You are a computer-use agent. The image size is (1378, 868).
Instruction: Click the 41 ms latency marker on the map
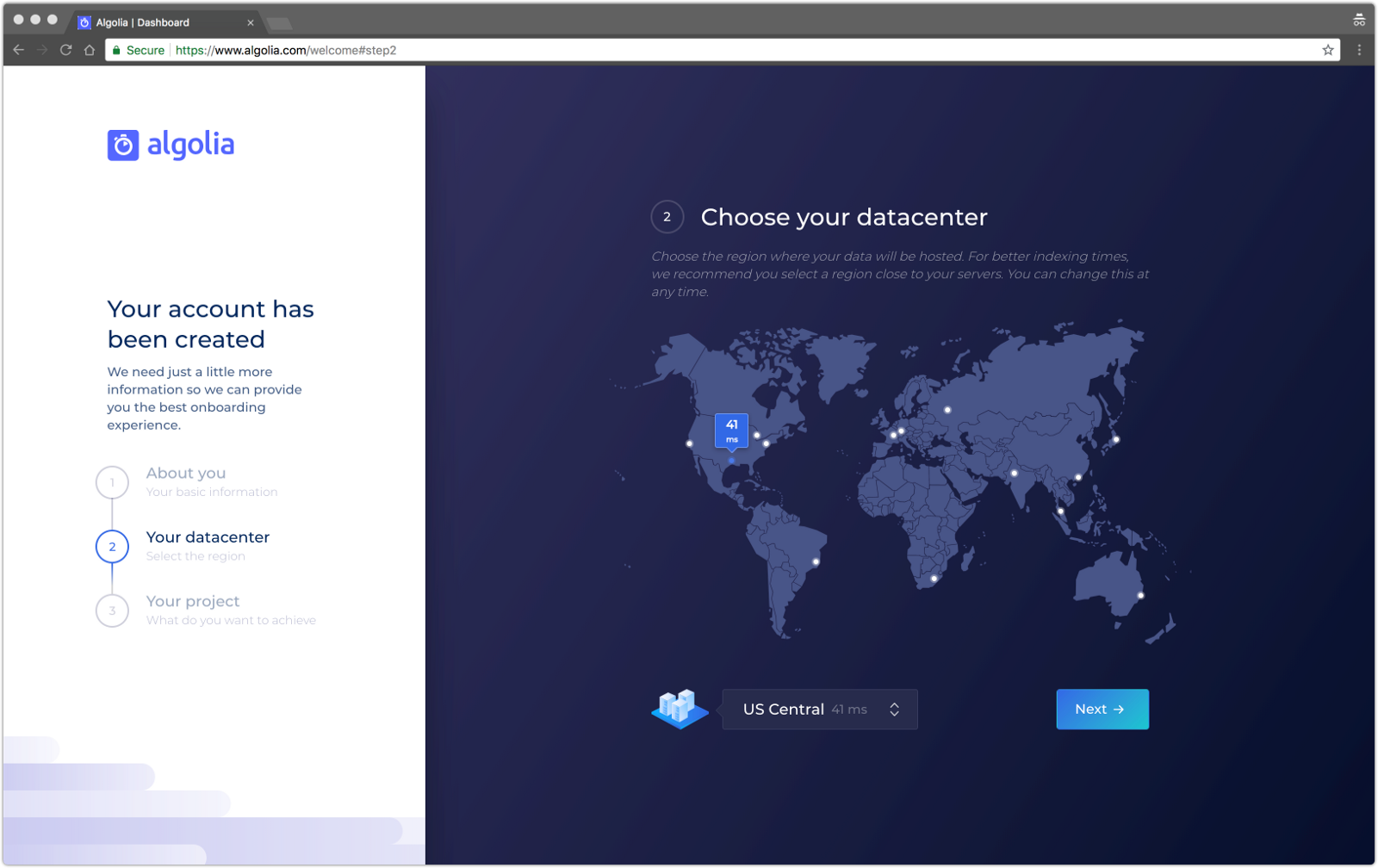731,431
